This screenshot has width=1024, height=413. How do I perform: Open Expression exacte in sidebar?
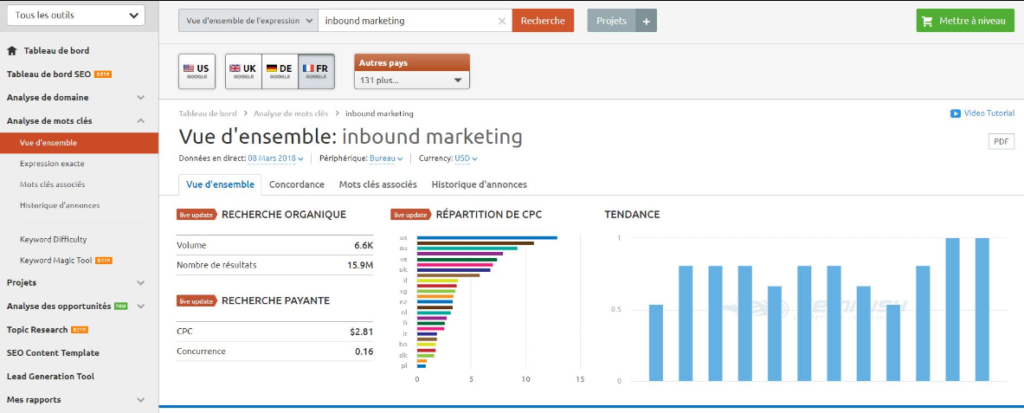[x=52, y=163]
